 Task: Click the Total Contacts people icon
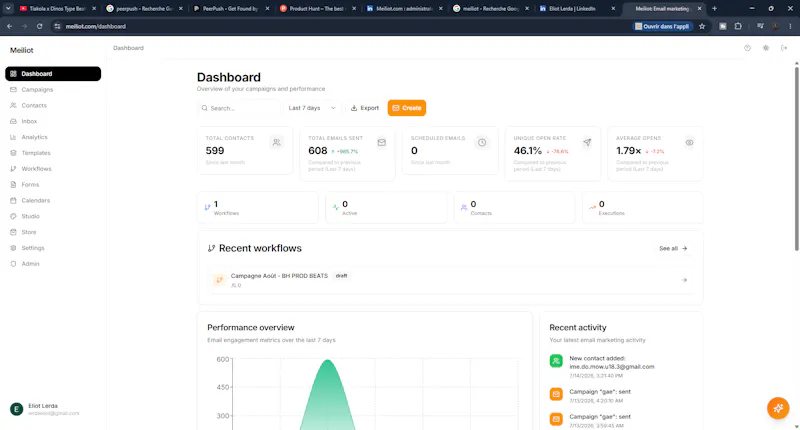pos(277,142)
